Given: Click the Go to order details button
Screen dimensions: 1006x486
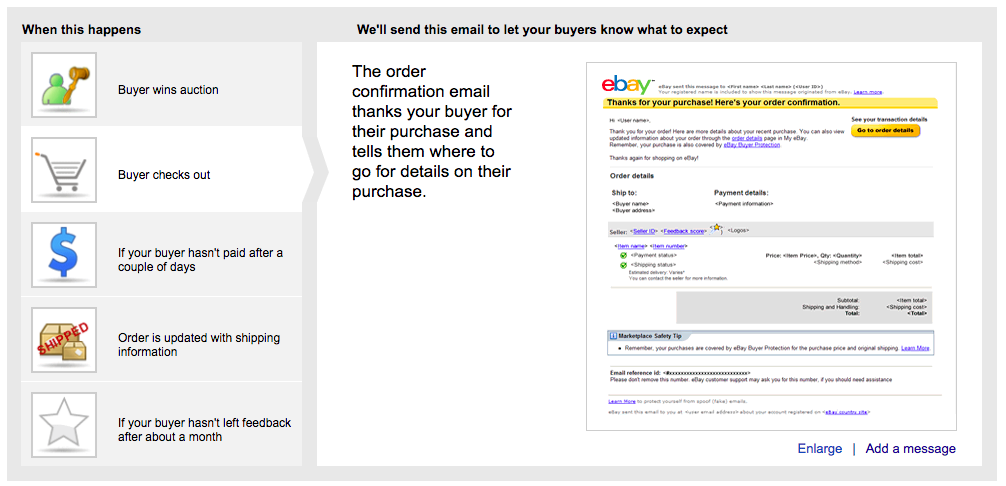Looking at the screenshot, I should (x=885, y=131).
